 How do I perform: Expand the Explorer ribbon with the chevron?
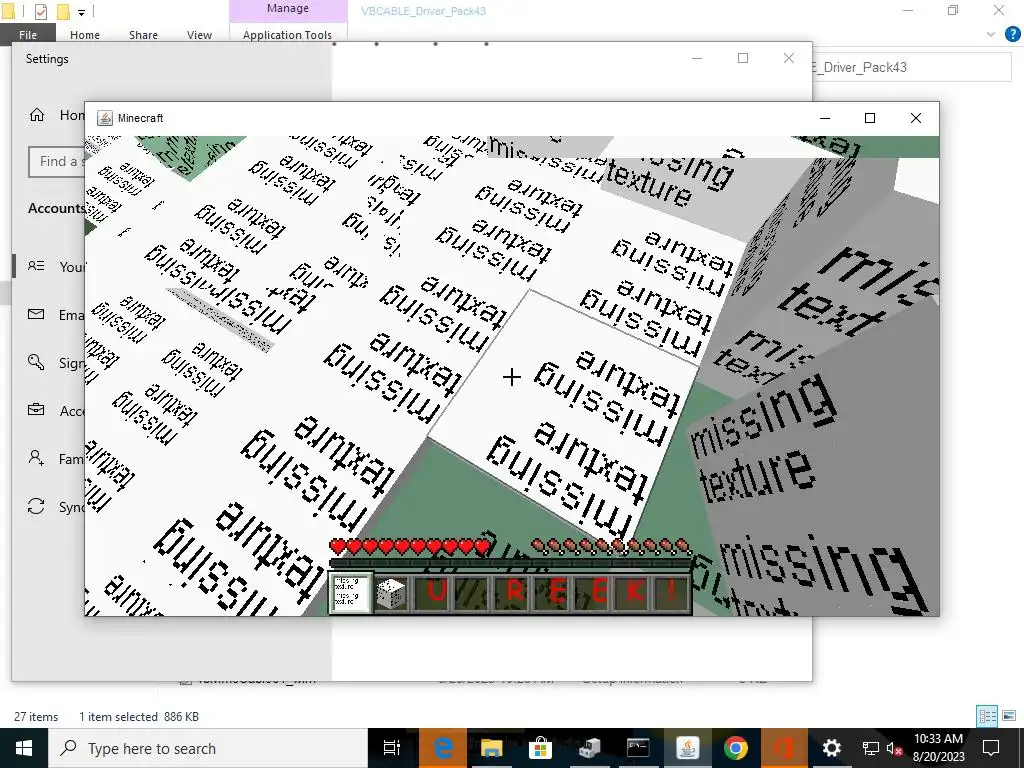point(991,35)
